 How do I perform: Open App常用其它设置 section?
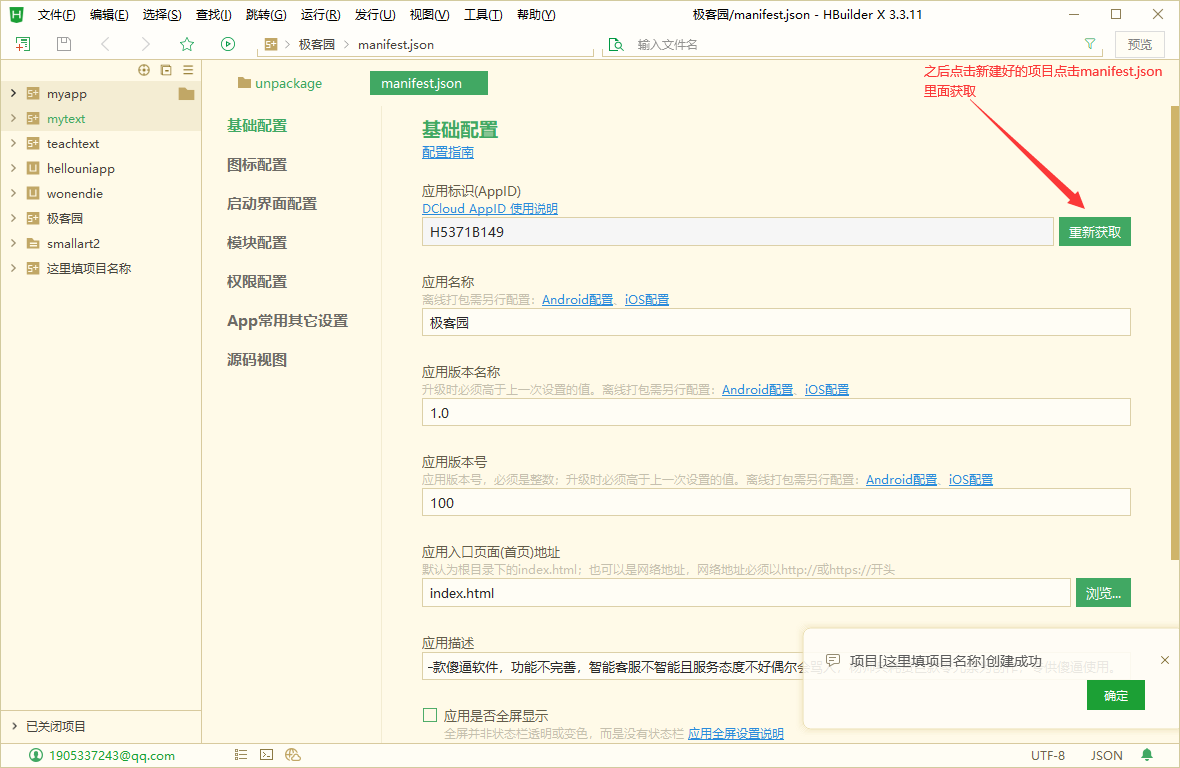[x=287, y=320]
